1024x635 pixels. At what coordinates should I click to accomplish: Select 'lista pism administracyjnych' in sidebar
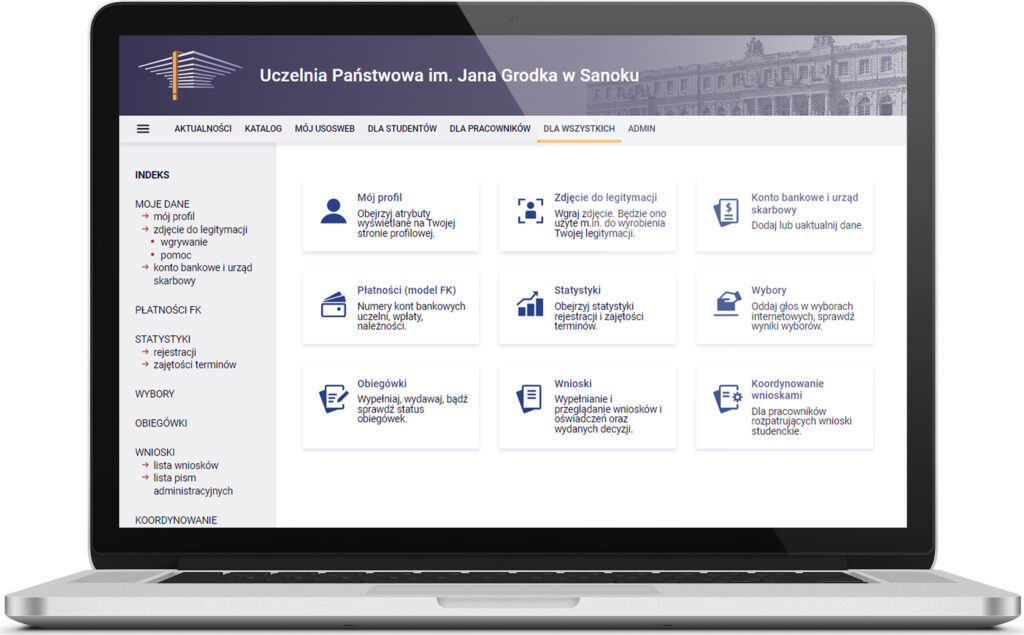193,484
